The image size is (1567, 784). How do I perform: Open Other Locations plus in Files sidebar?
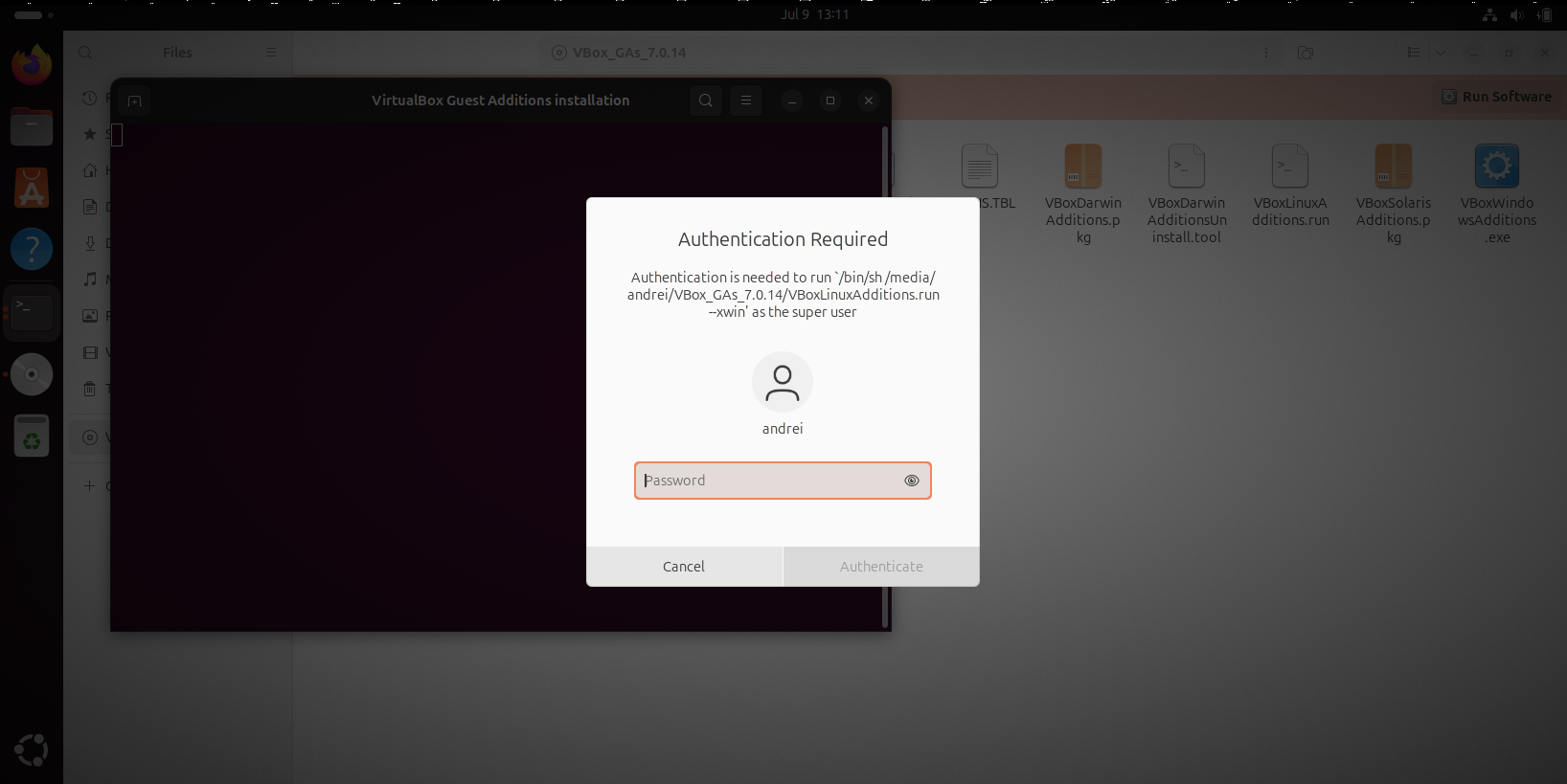[x=90, y=486]
